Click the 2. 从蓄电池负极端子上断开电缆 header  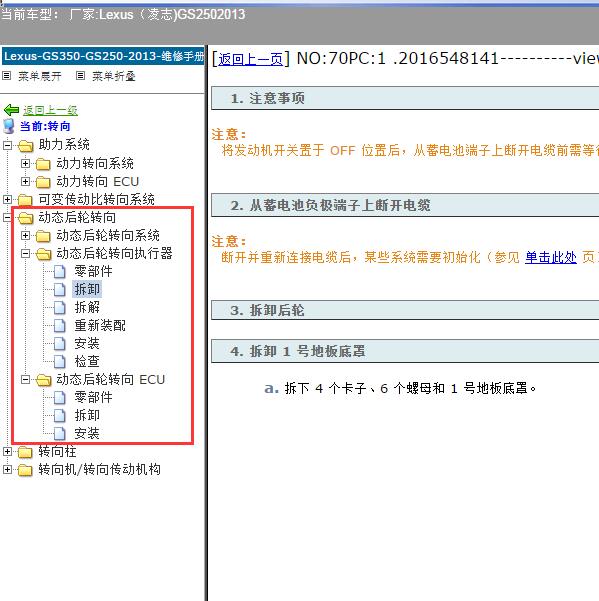point(405,205)
